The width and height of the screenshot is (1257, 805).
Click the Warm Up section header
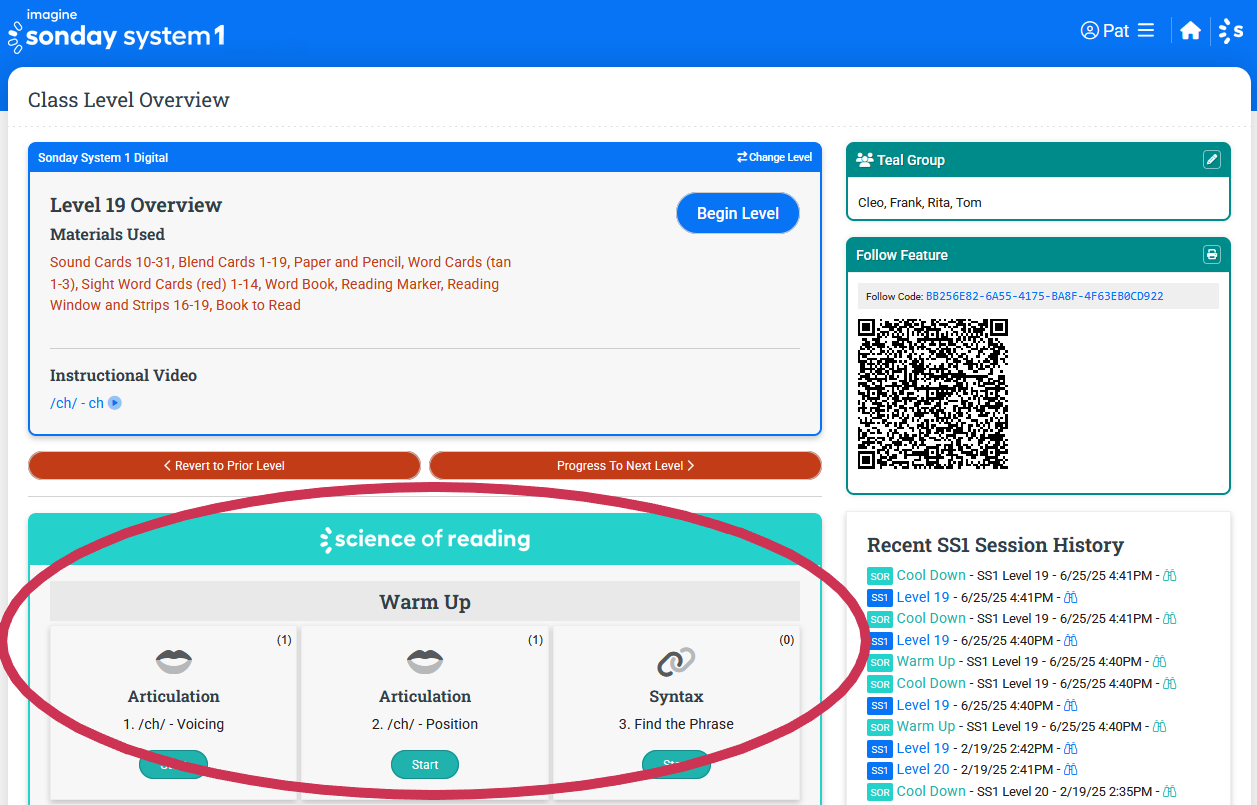click(x=425, y=602)
